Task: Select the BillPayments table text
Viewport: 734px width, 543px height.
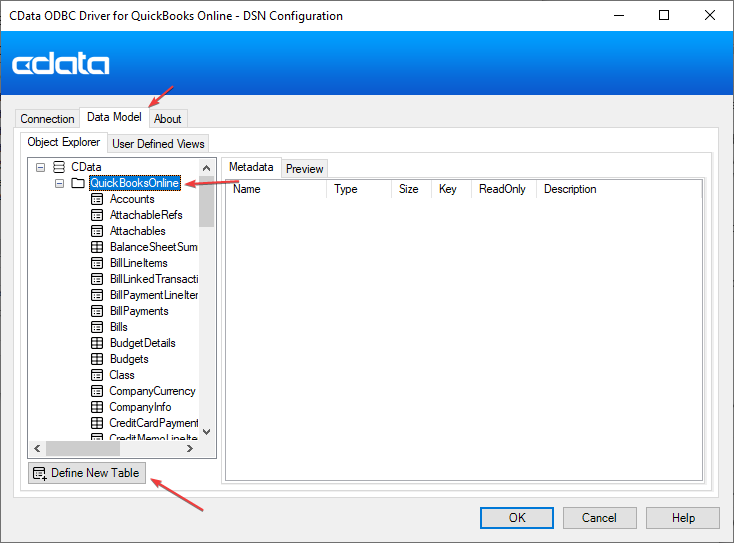Action: tap(139, 311)
